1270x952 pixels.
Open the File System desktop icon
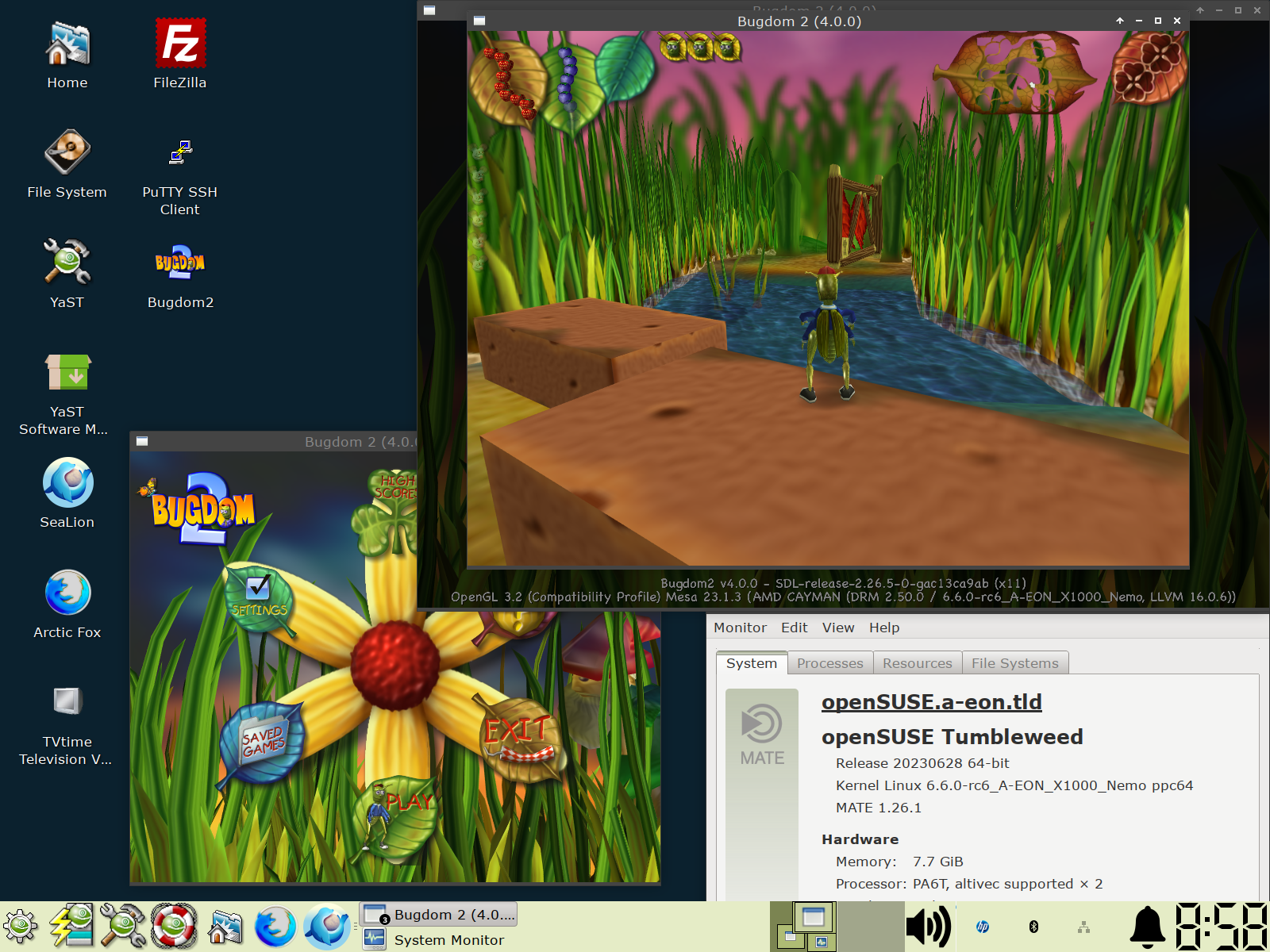pos(67,163)
